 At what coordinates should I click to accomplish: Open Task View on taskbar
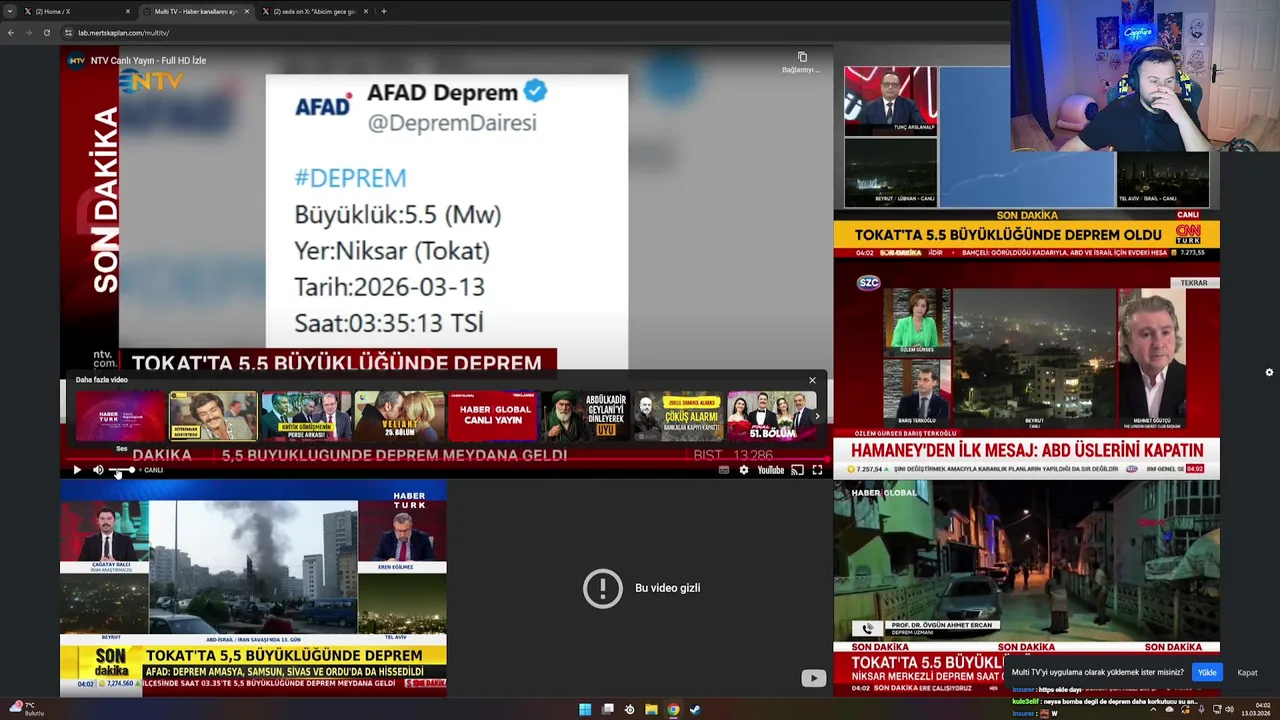(607, 710)
